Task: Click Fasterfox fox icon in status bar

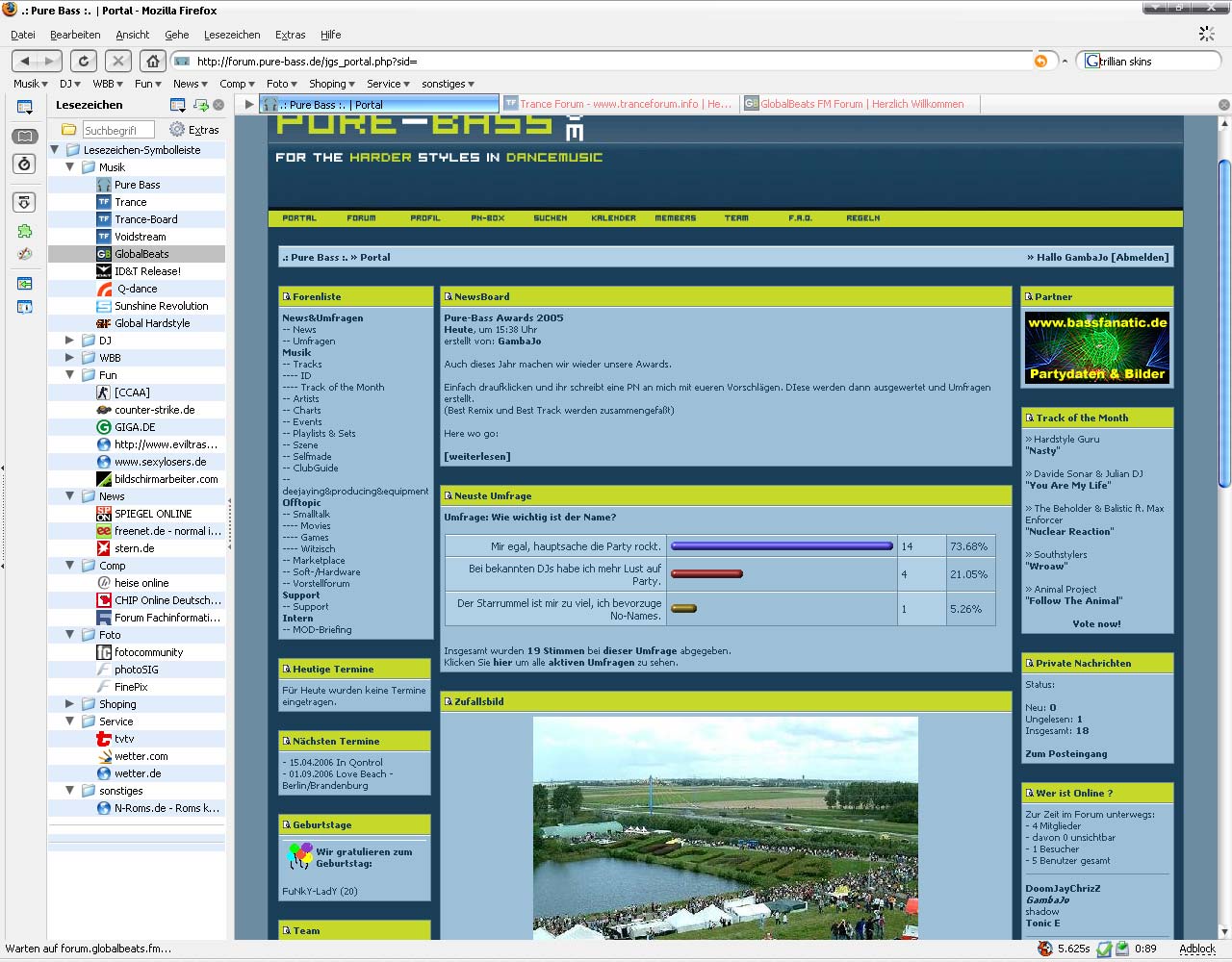Action: (1044, 949)
